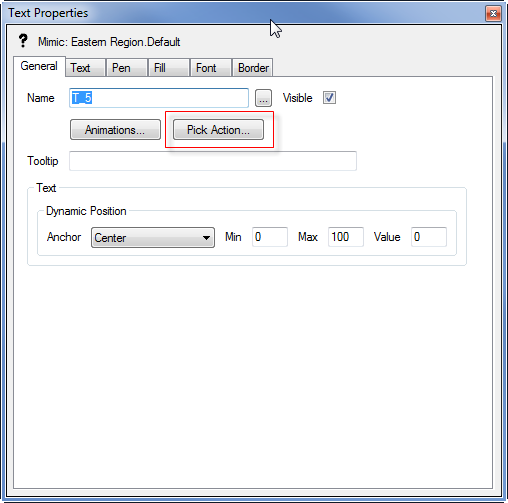Click inside the Name input field

point(159,98)
